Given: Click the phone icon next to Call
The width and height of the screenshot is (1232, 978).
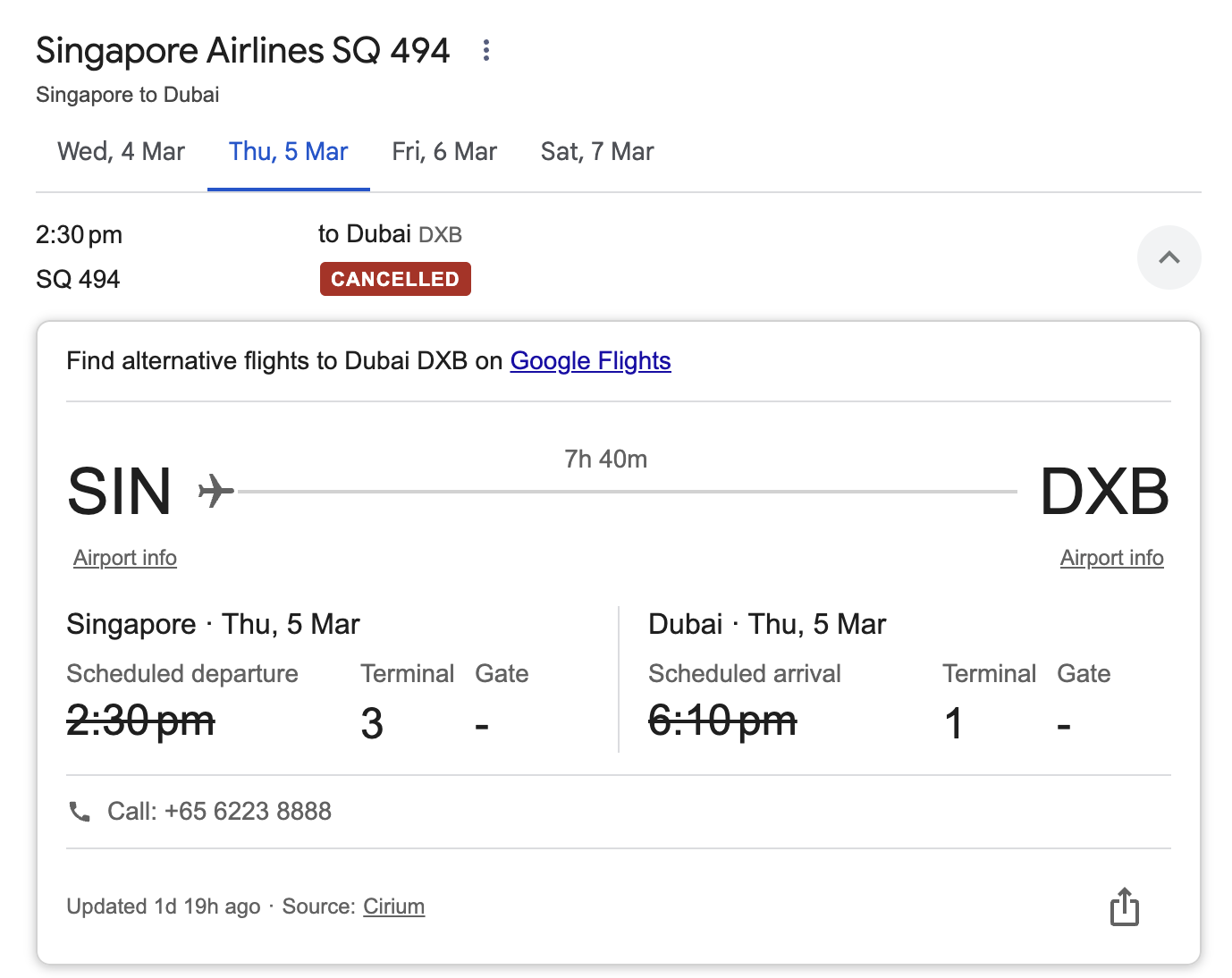Looking at the screenshot, I should click(80, 812).
